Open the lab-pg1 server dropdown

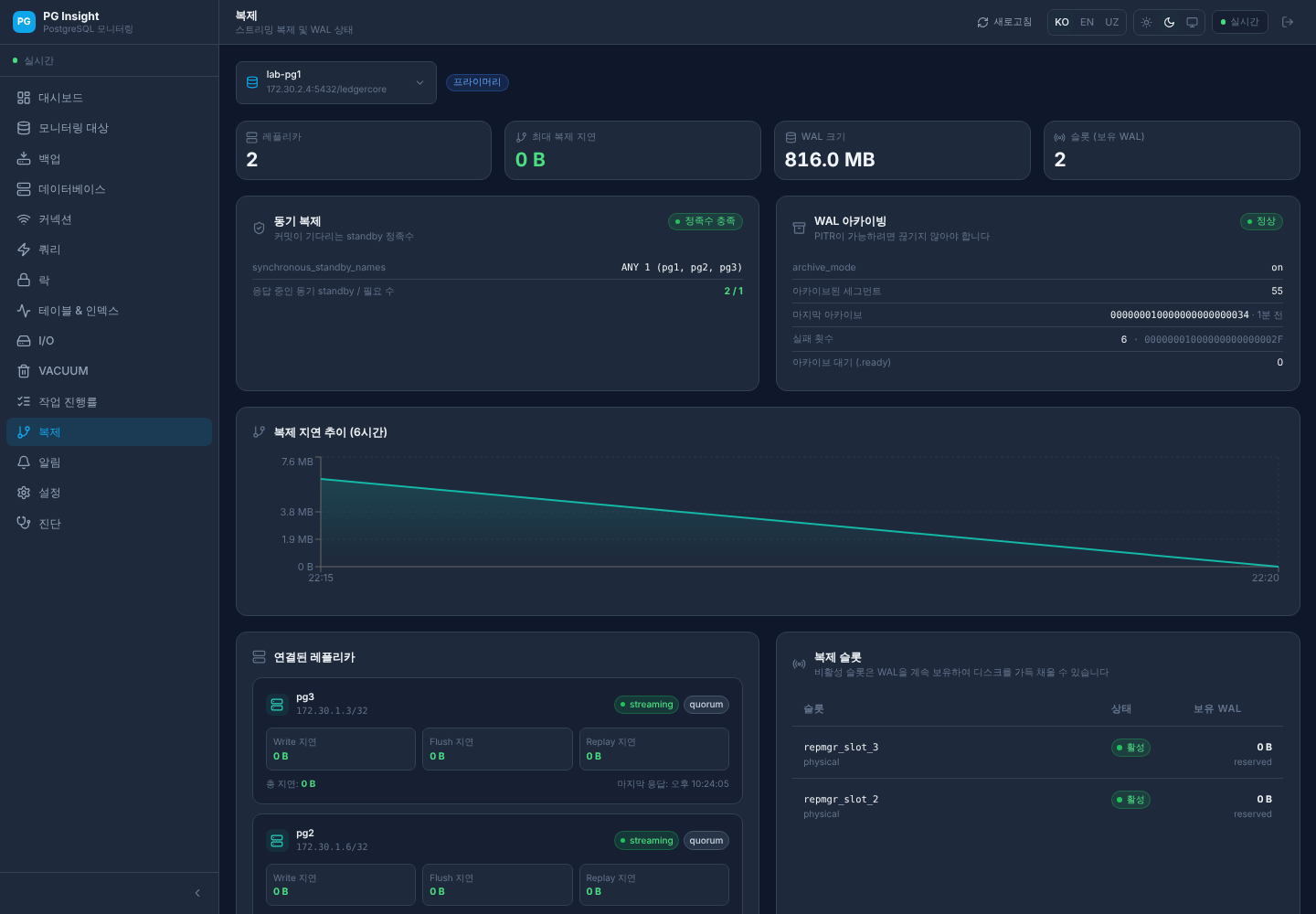coord(336,82)
